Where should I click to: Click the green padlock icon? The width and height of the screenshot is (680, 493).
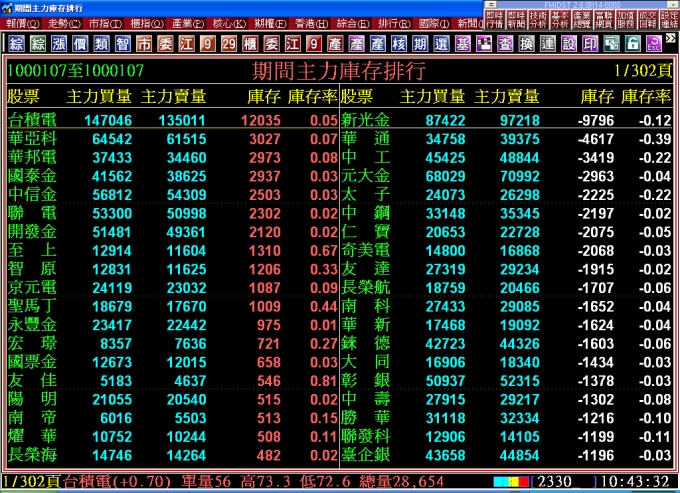(633, 44)
